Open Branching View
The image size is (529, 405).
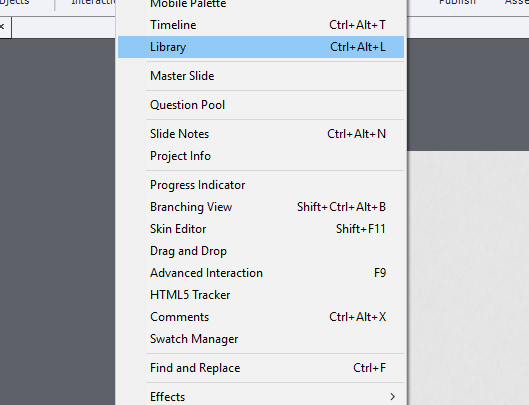click(261, 207)
